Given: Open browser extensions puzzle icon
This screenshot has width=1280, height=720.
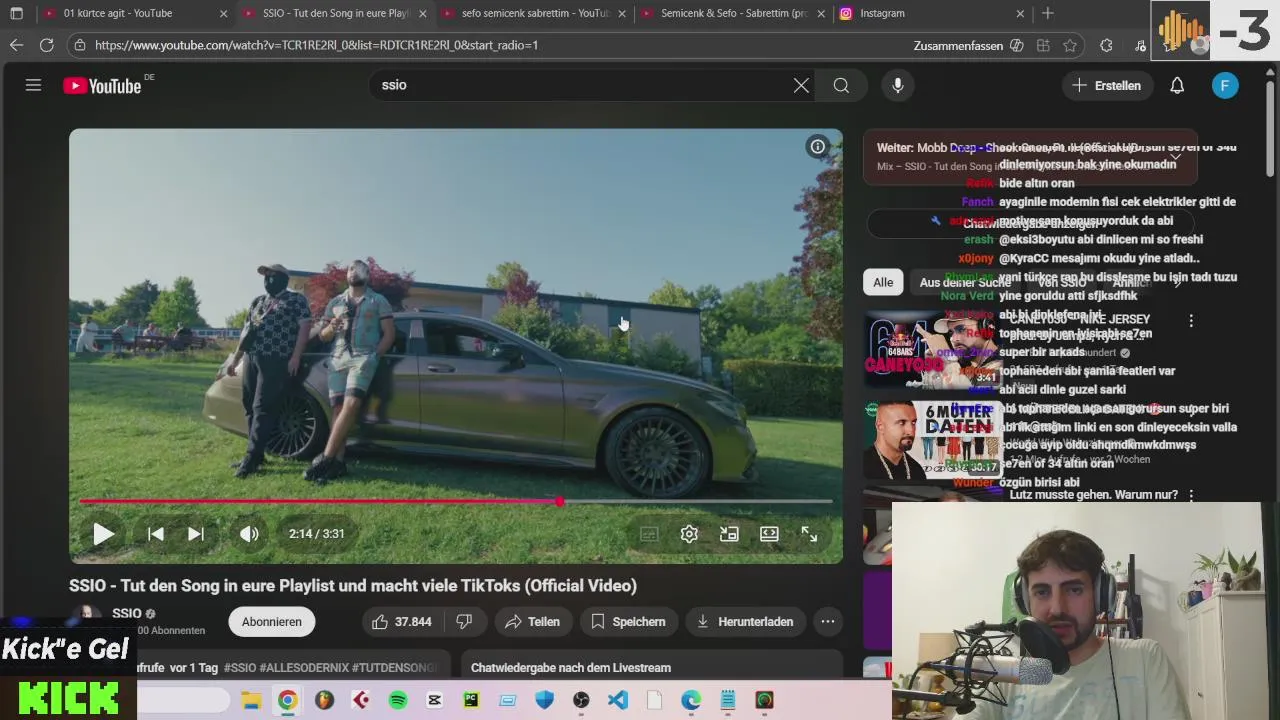Looking at the screenshot, I should 1106,46.
